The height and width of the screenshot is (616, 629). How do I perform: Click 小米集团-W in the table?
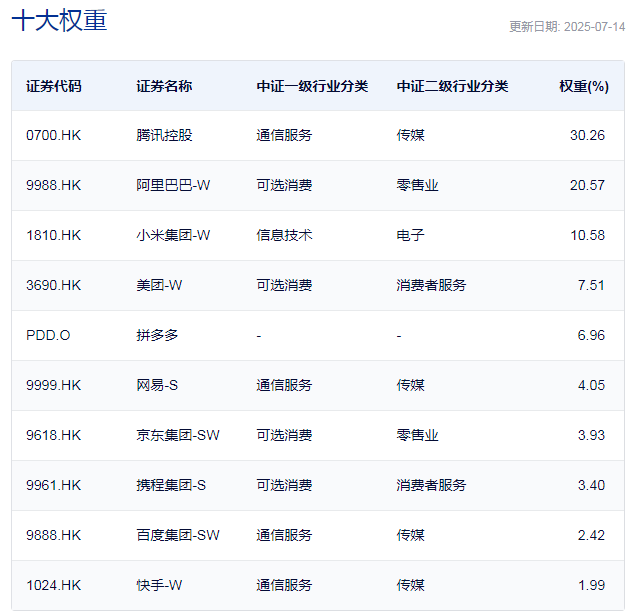(x=173, y=235)
